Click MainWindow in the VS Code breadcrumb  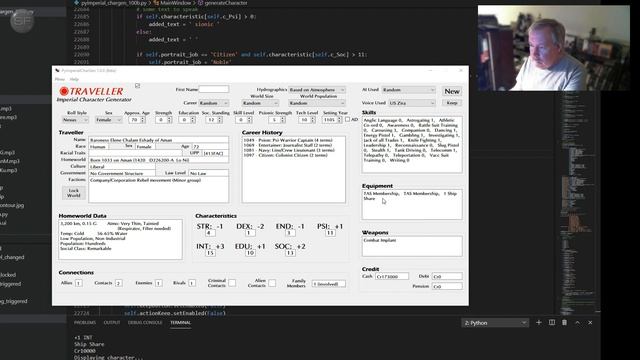tap(176, 3)
